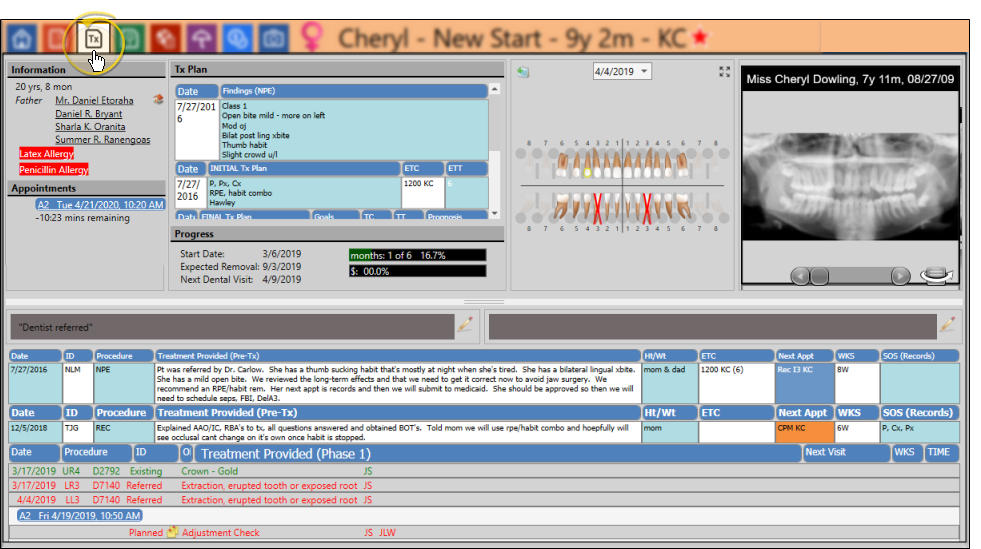
Task: Click next arrow on x-ray image slider
Action: (900, 275)
